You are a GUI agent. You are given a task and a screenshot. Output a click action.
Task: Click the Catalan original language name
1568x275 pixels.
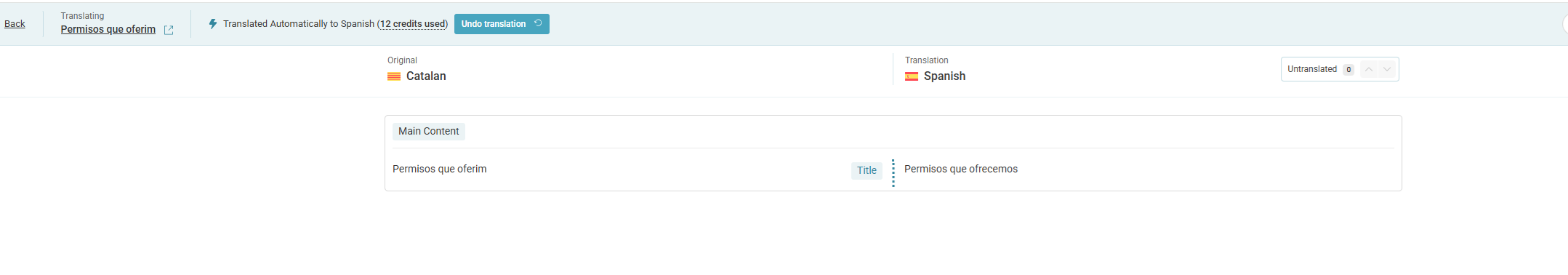[426, 76]
